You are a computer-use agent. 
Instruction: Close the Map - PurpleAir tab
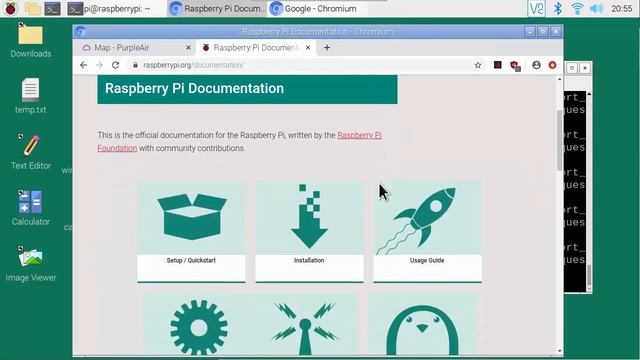coord(188,48)
